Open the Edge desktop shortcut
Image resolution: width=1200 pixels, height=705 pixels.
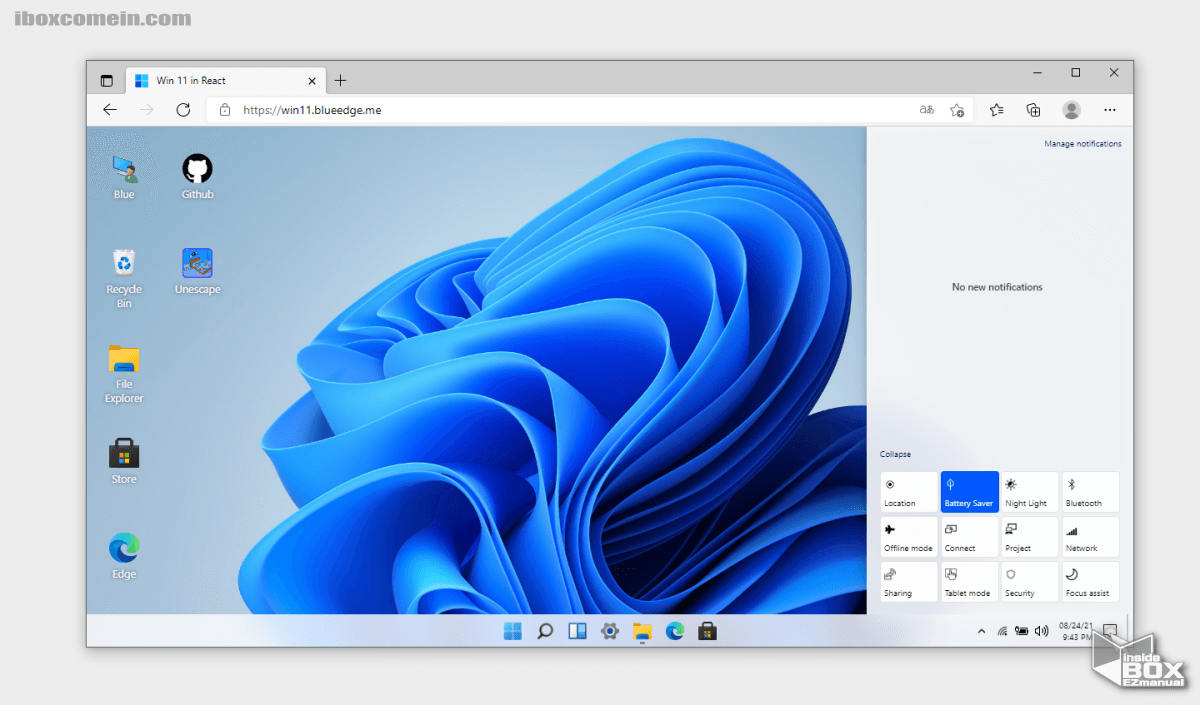tap(124, 549)
